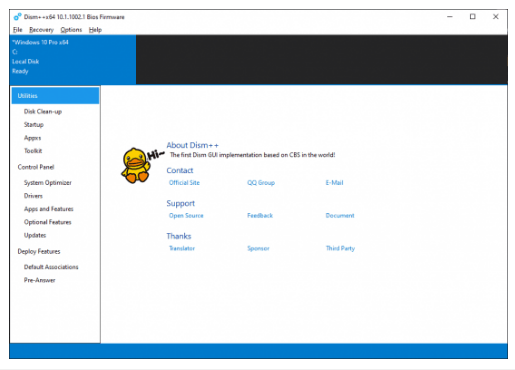The width and height of the screenshot is (515, 370).
Task: Open the Sponsor link
Action: [258, 248]
